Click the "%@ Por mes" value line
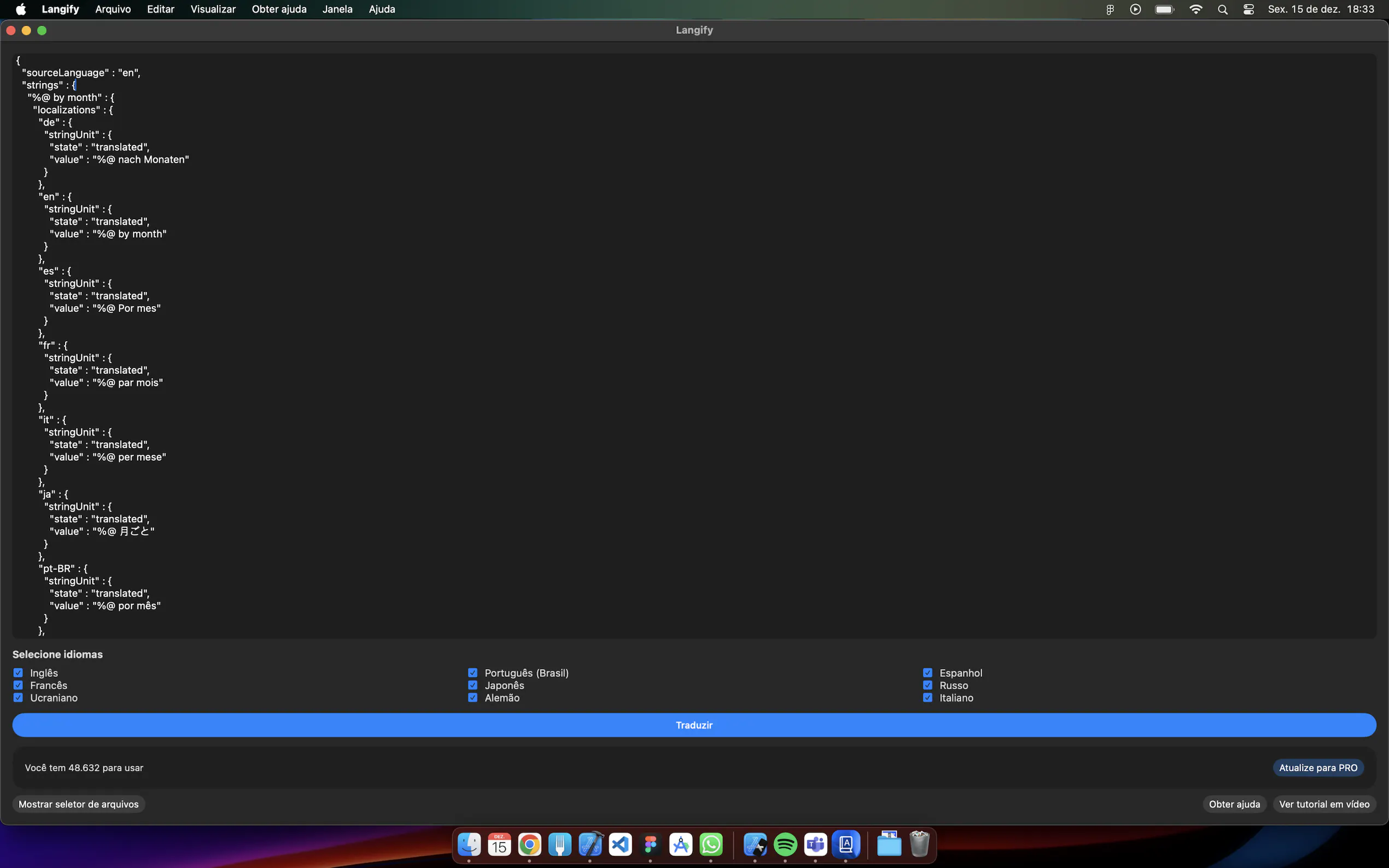This screenshot has width=1389, height=868. coord(105,308)
